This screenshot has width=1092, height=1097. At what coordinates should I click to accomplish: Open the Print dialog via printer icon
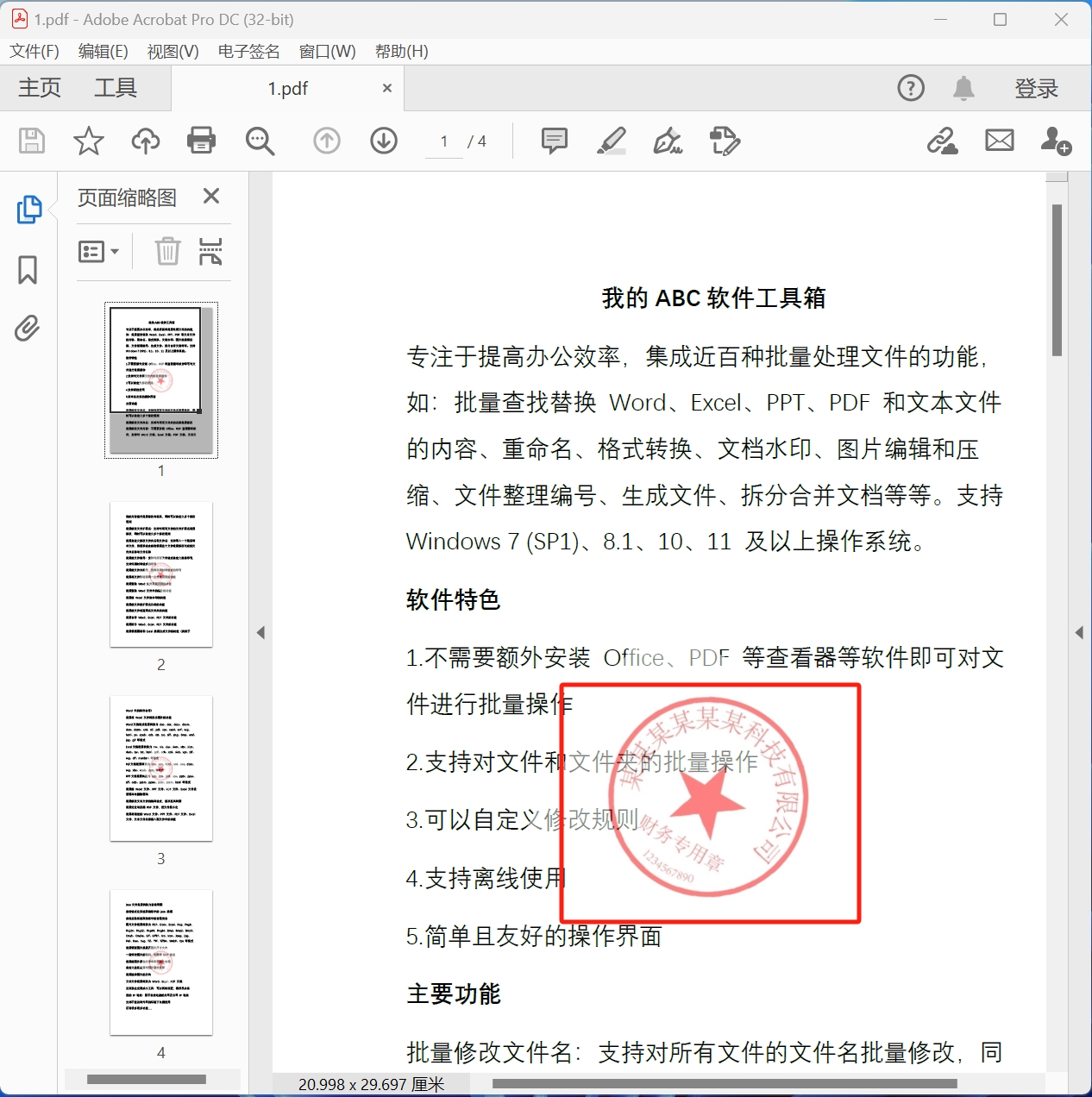(x=201, y=141)
